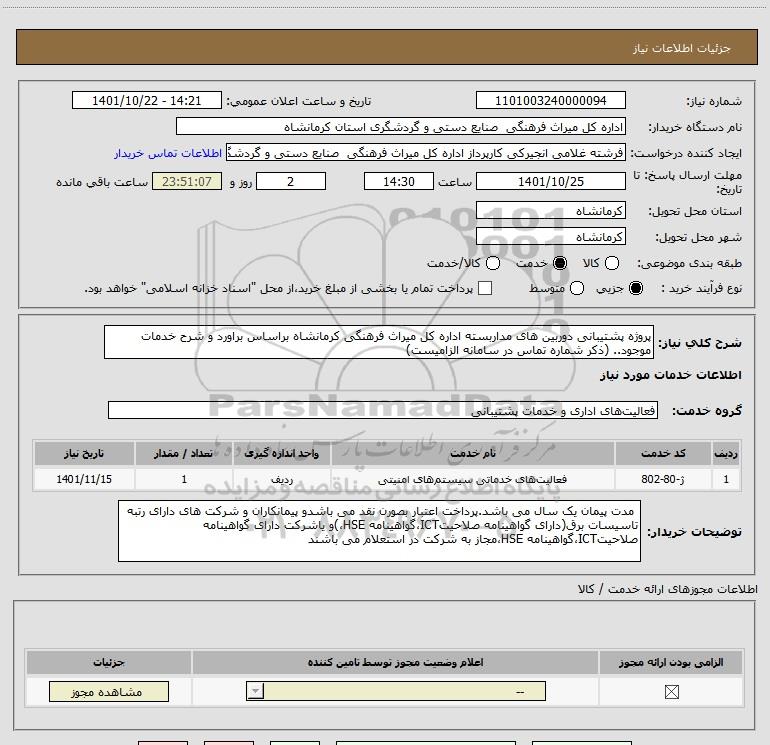Click the security systems service name cell
Screen dimensions: 770x745
pyautogui.click(x=472, y=479)
